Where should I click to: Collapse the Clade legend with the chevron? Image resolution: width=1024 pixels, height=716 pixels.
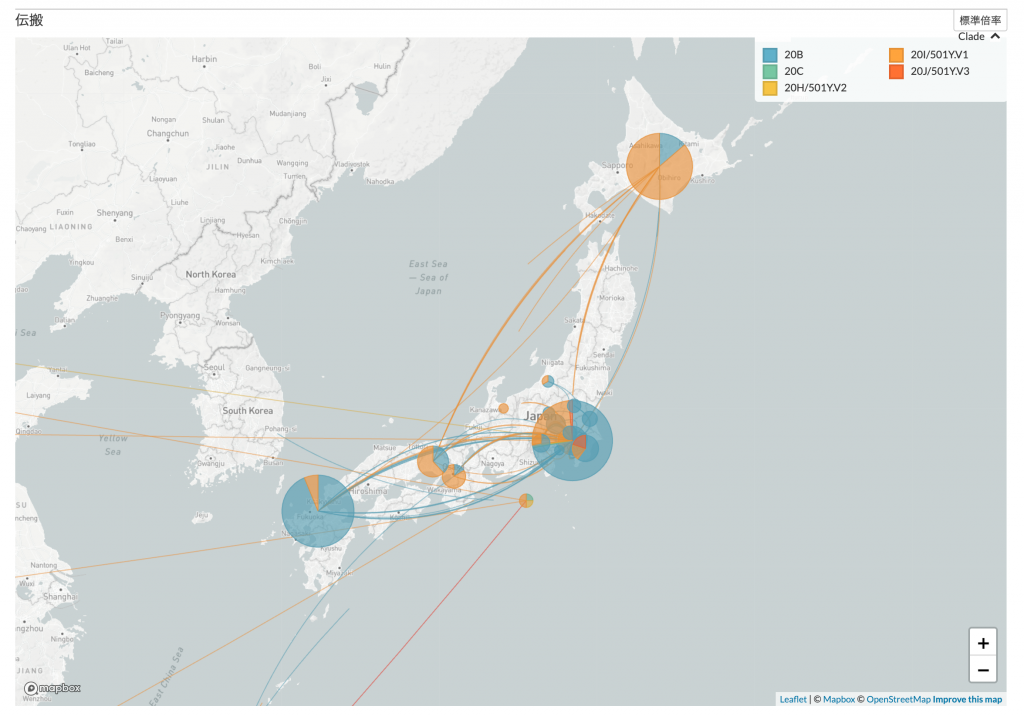click(x=995, y=37)
